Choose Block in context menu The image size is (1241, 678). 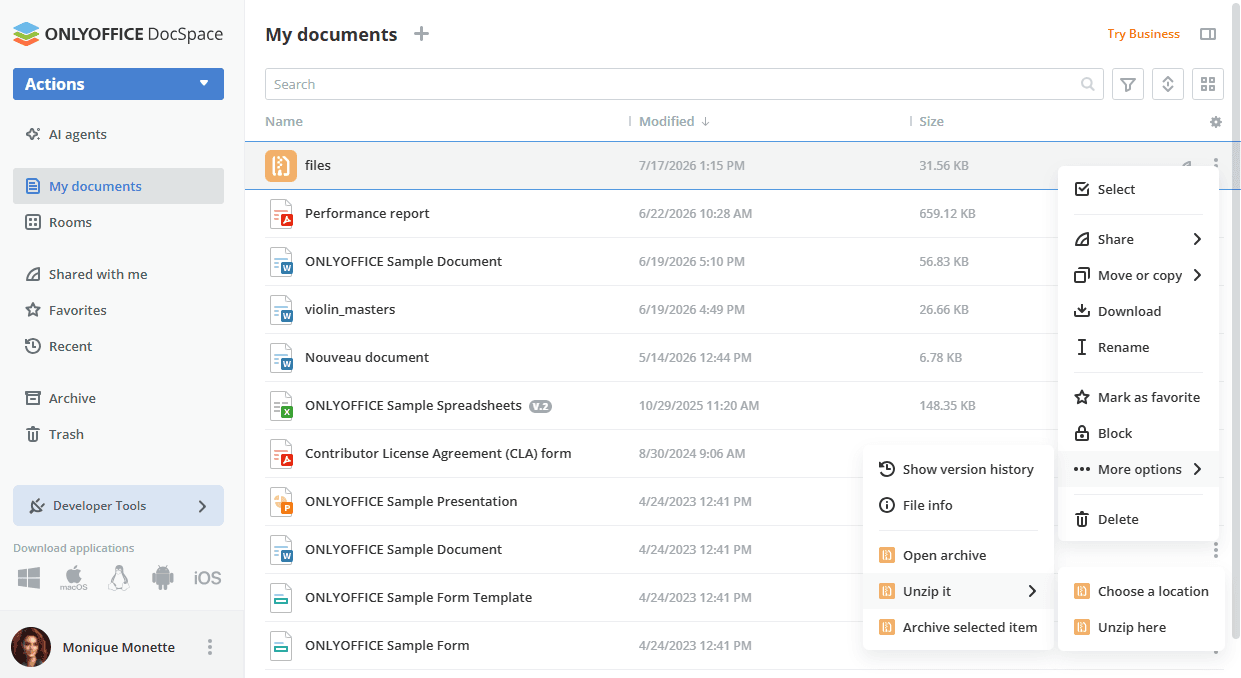tap(1138, 433)
